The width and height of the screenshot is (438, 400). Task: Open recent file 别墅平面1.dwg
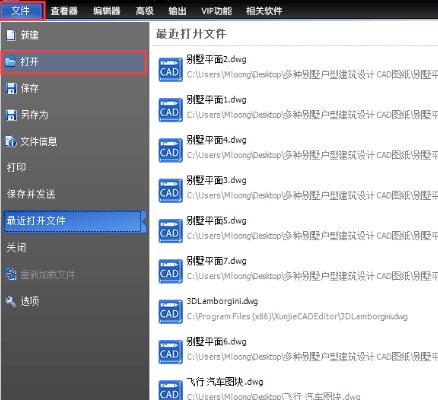tap(216, 100)
